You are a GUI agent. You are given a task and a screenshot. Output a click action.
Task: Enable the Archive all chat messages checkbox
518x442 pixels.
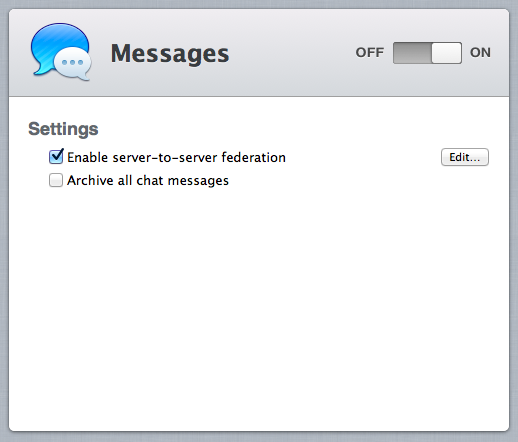[56, 180]
